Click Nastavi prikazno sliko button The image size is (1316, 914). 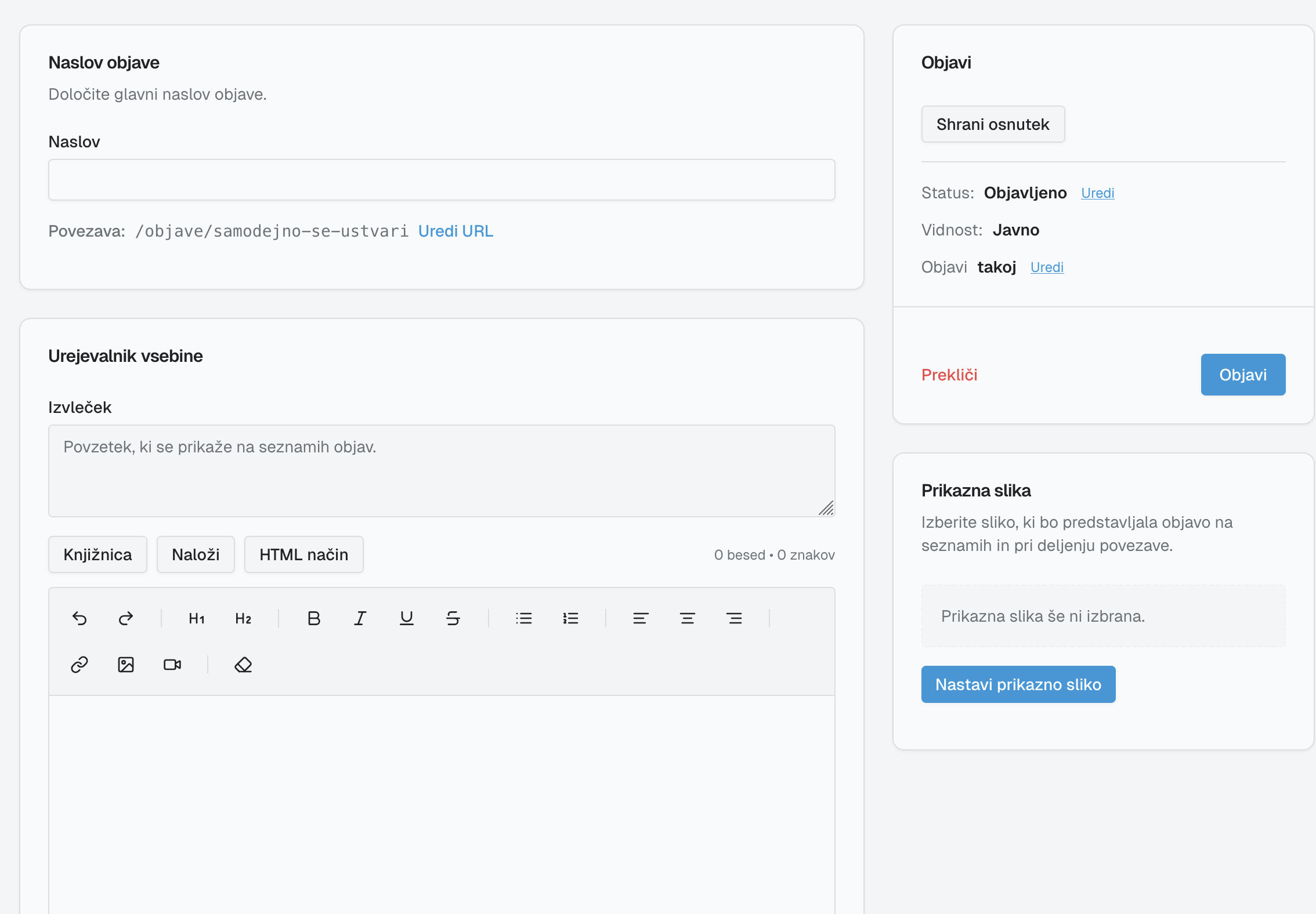pyautogui.click(x=1018, y=684)
